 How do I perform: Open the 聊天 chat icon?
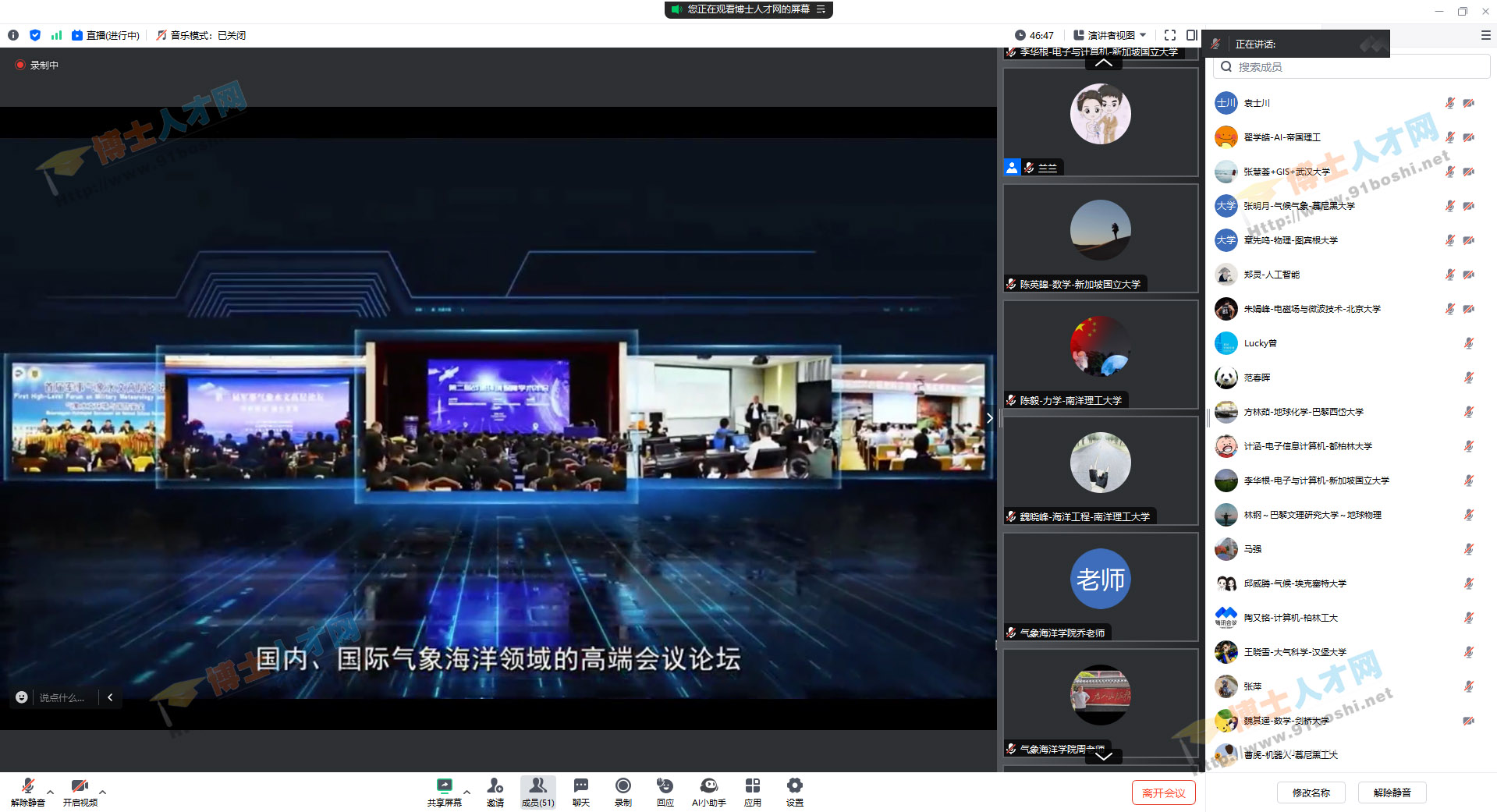click(x=581, y=792)
